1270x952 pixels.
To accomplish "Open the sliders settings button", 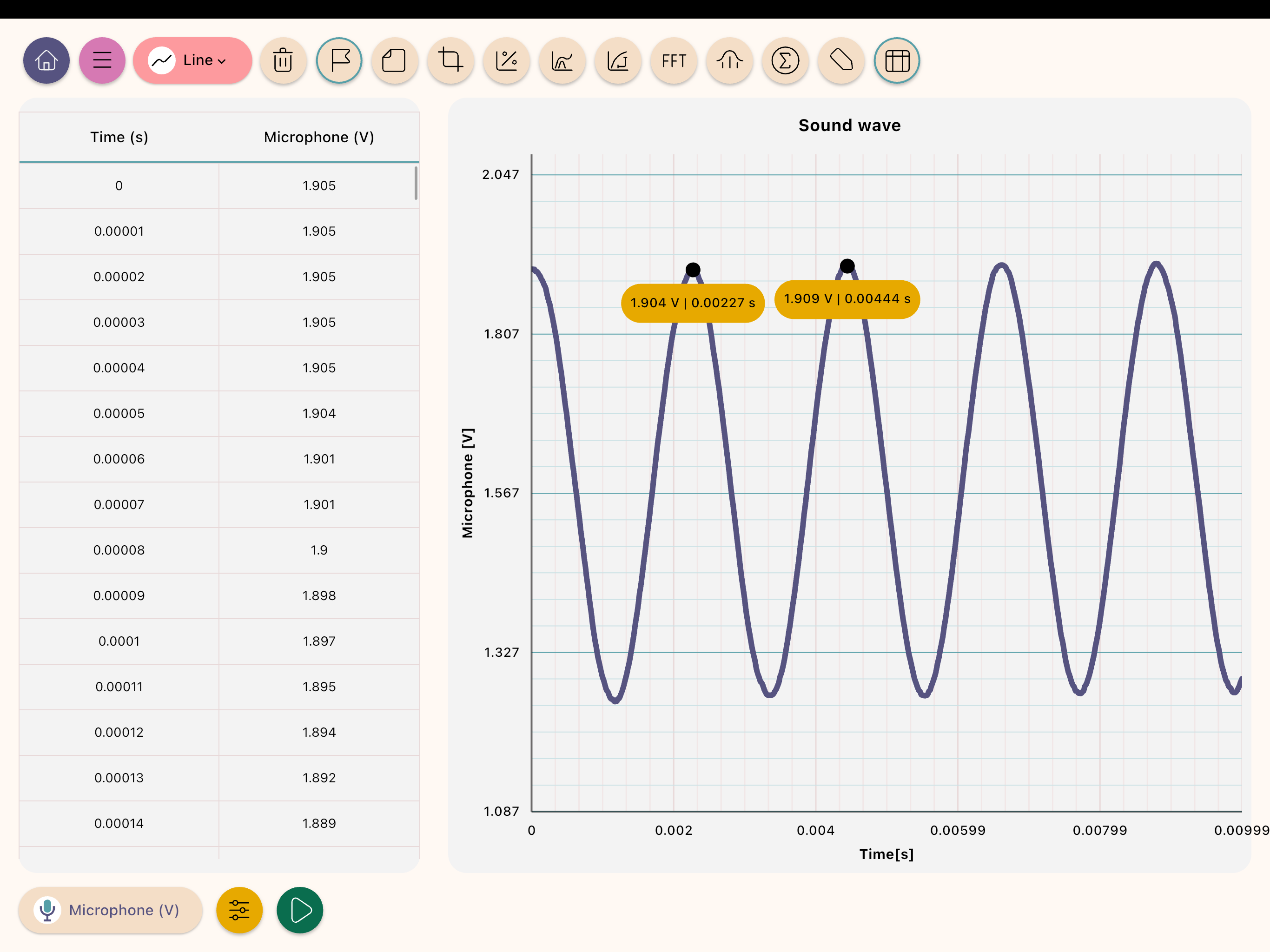I will coord(239,910).
